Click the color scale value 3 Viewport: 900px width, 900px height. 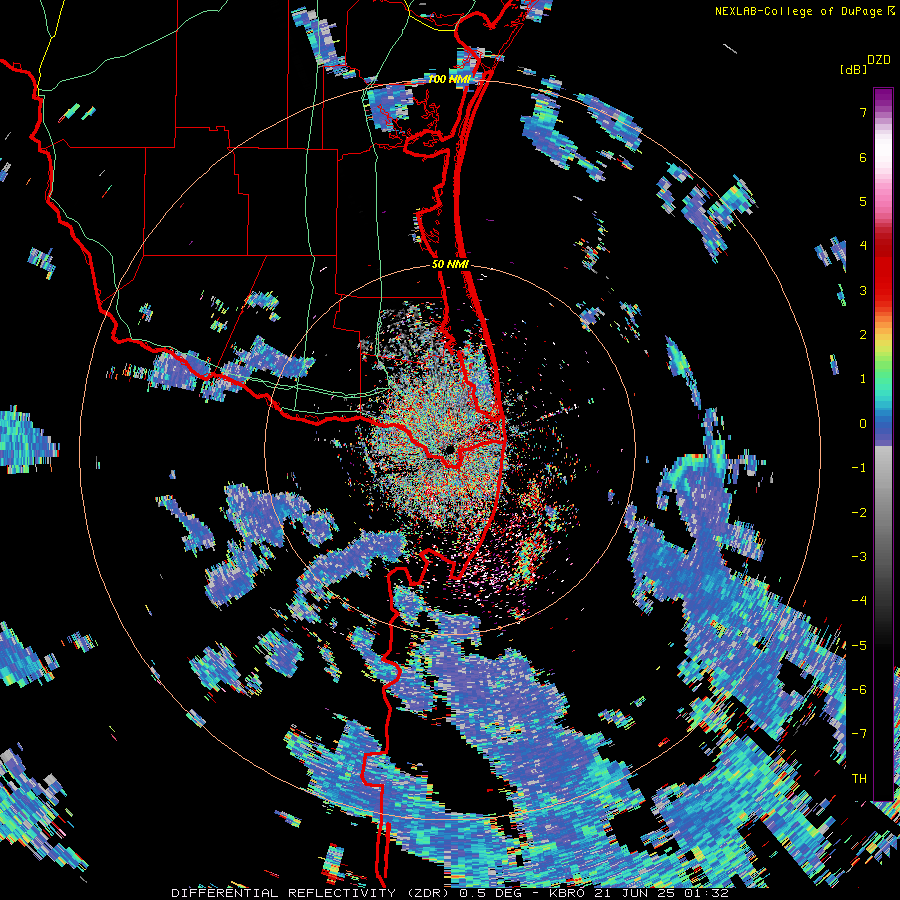coord(863,290)
